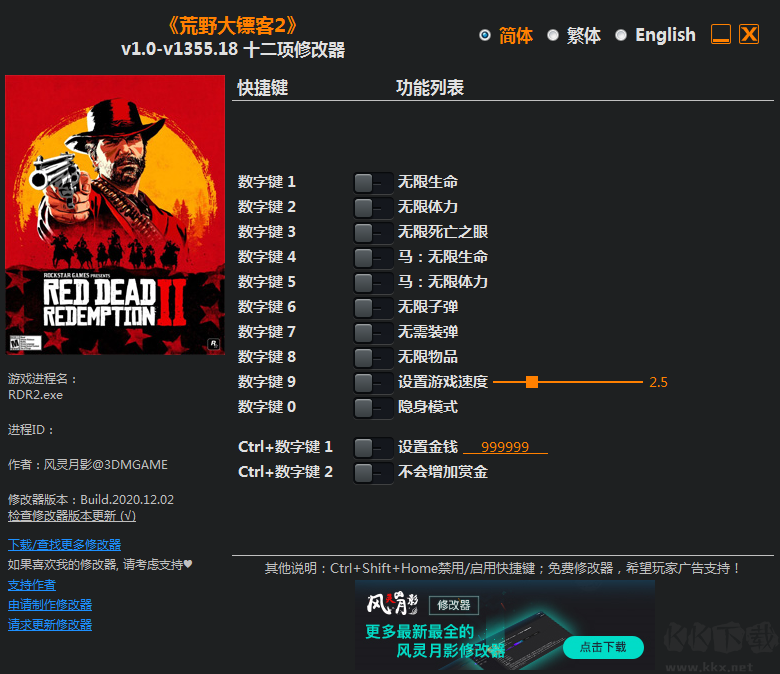Click Red Dead Redemption II cover image
This screenshot has width=780, height=674.
[115, 215]
